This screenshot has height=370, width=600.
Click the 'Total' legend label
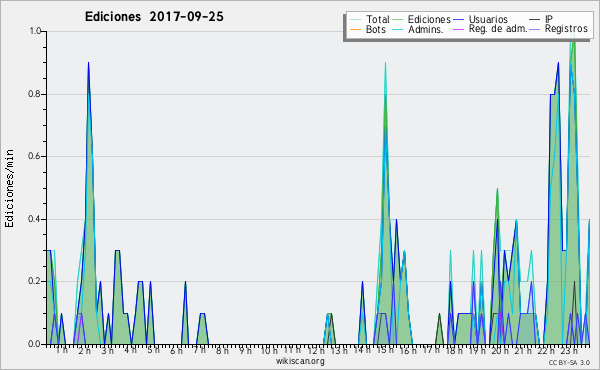[x=378, y=19]
